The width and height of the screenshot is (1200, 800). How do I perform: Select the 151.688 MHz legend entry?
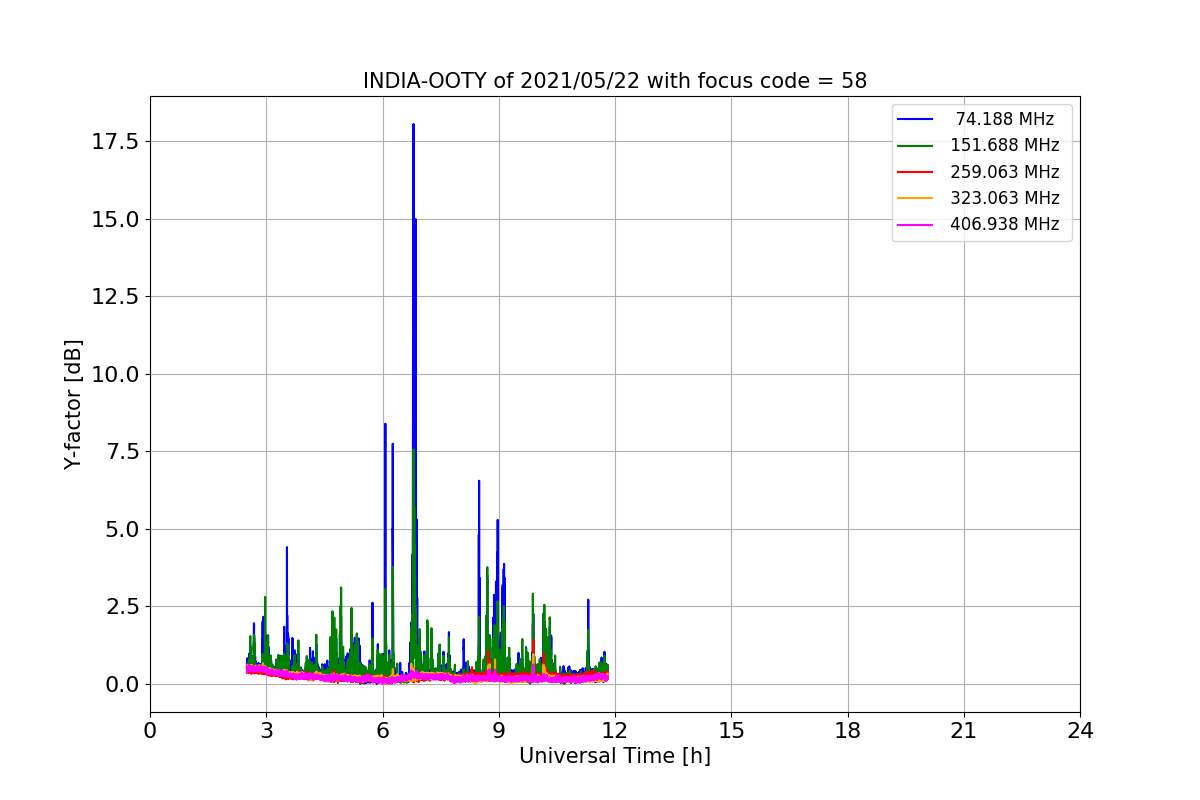point(980,145)
